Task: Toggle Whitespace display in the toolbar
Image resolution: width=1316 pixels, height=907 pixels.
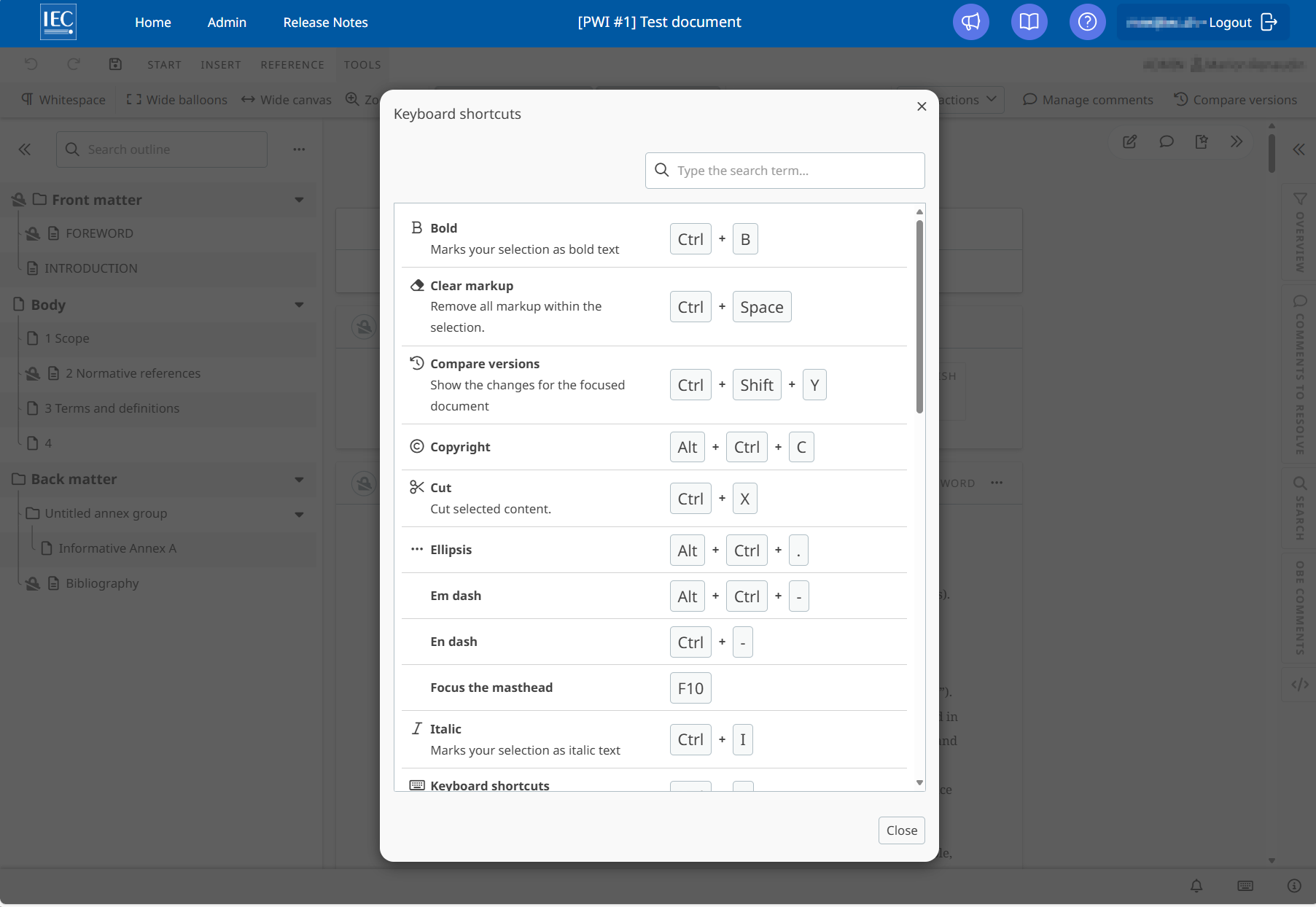Action: 63,99
